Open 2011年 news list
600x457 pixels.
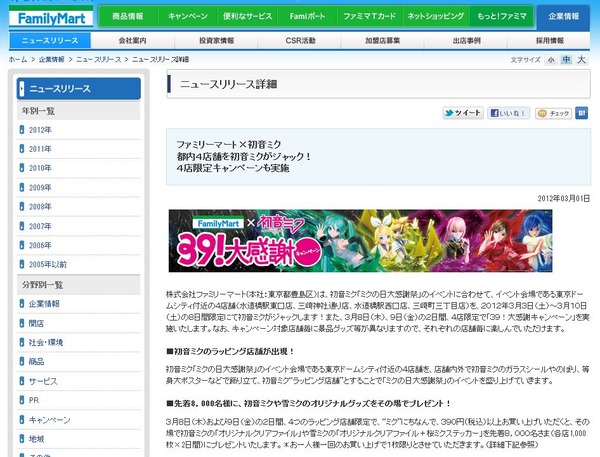[x=40, y=149]
